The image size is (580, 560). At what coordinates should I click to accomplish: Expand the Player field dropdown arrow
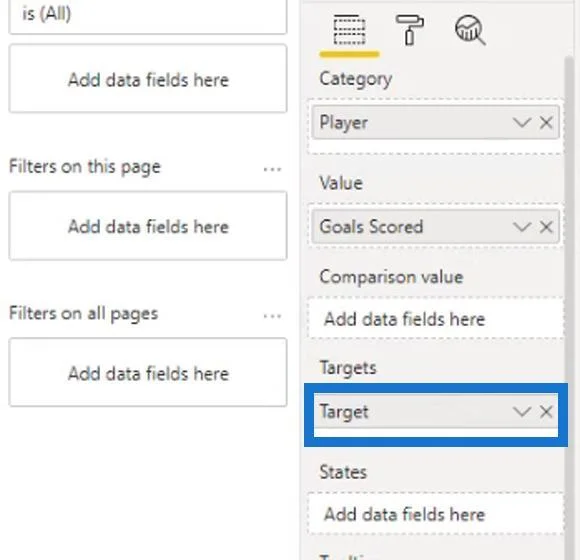tap(522, 122)
